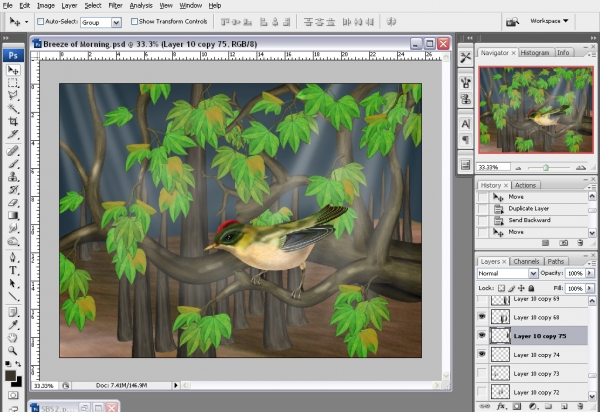Click the Auto-Align Layers icon in options bar
Viewport: 600px width, 412px height.
tap(391, 22)
